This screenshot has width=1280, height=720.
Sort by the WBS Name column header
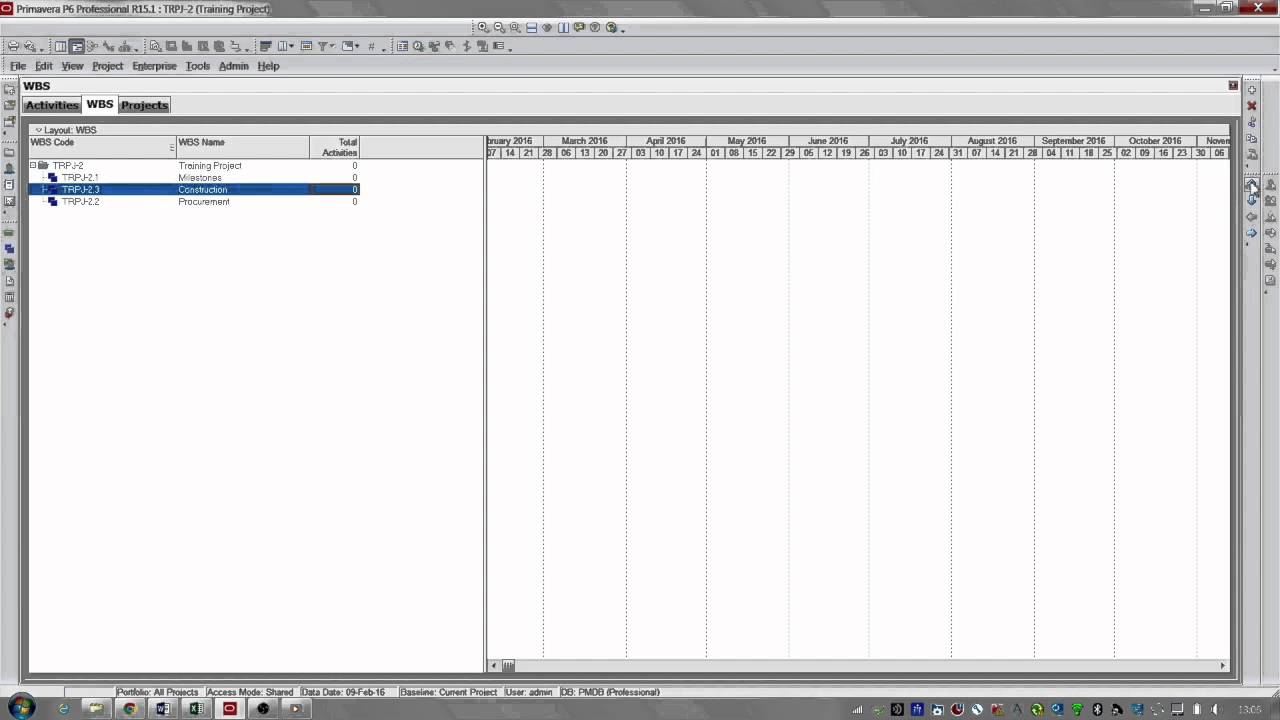coord(243,147)
